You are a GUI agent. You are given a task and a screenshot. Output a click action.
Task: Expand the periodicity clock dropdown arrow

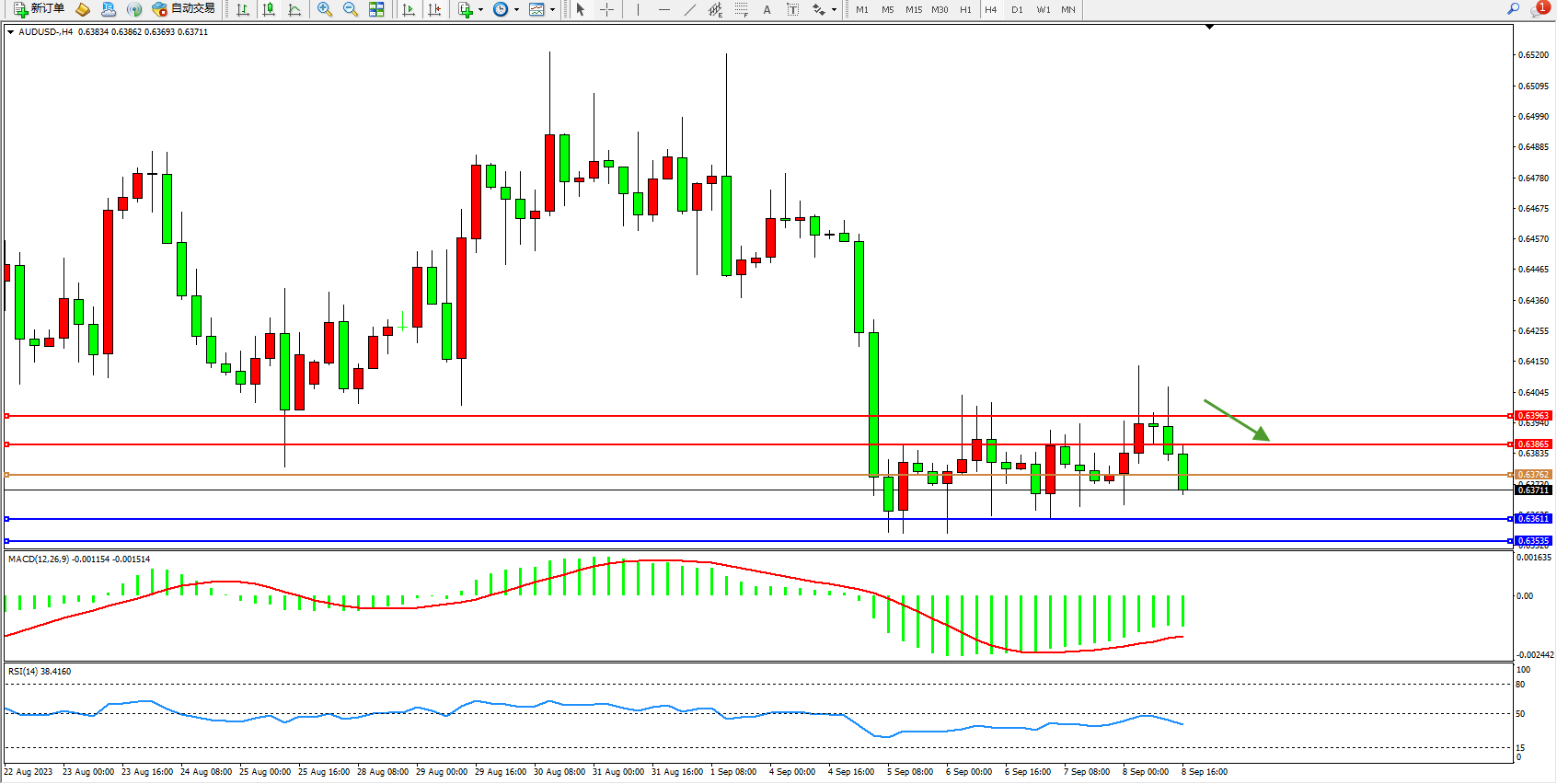(x=516, y=10)
